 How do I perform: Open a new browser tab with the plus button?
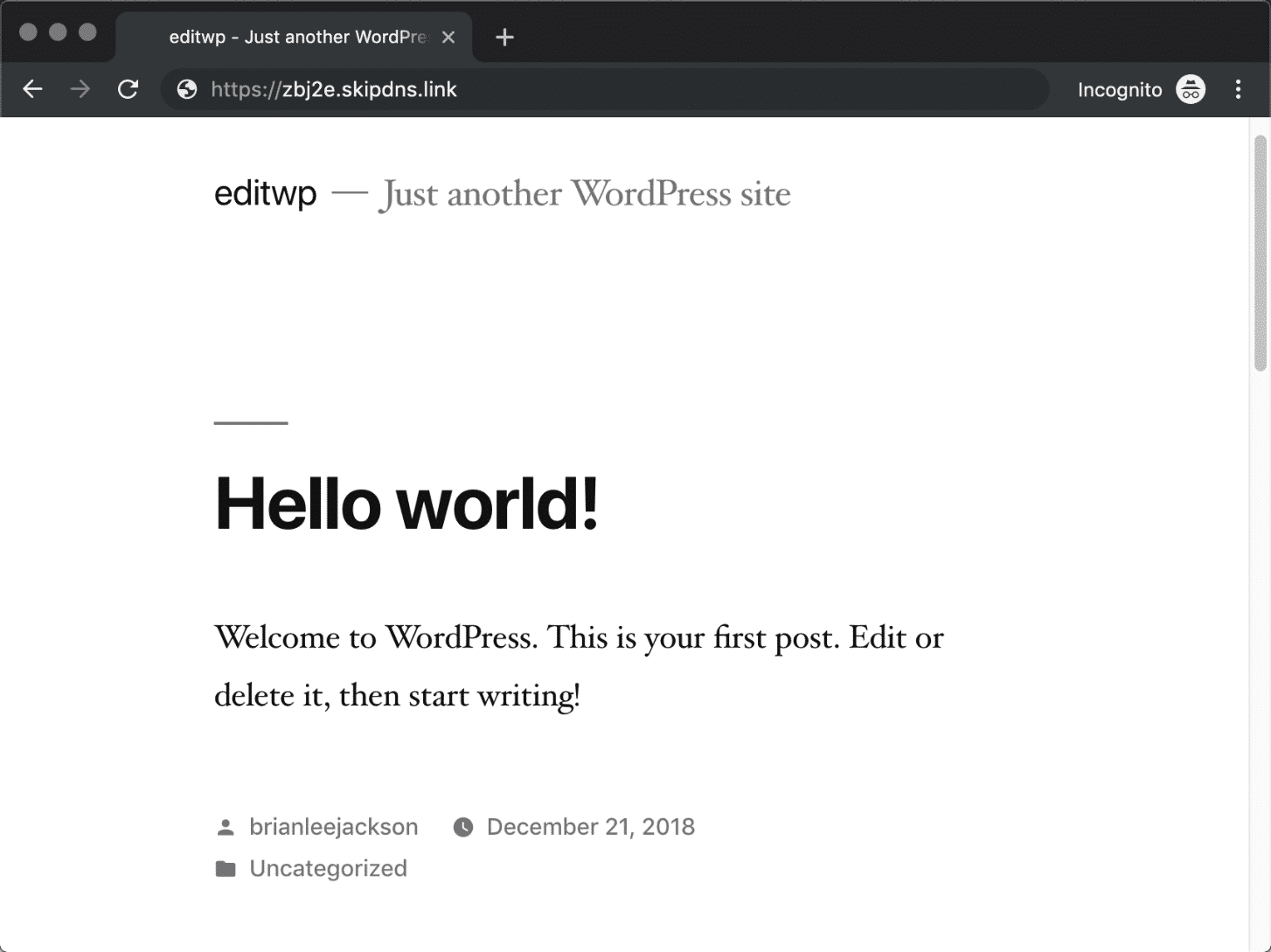(504, 37)
